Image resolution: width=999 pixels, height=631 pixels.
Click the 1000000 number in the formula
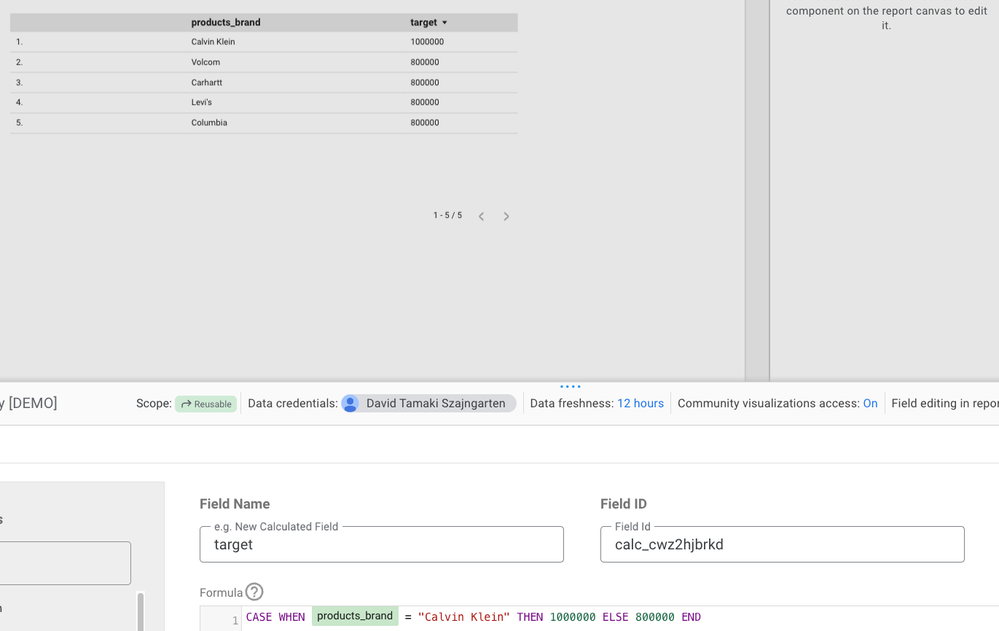[573, 617]
